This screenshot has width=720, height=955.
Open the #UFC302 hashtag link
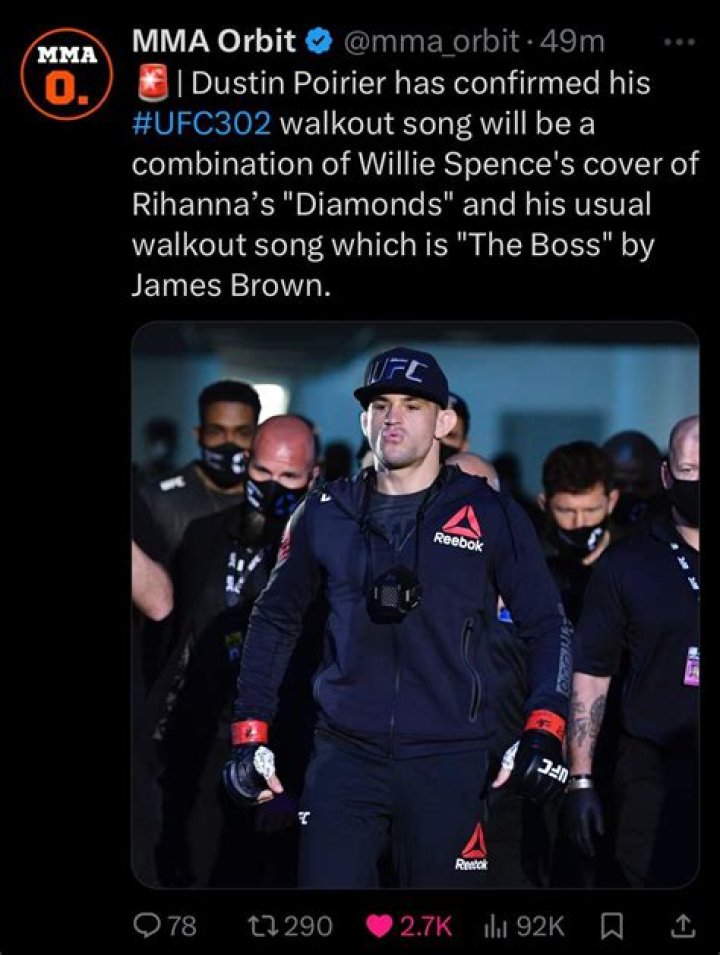[201, 124]
